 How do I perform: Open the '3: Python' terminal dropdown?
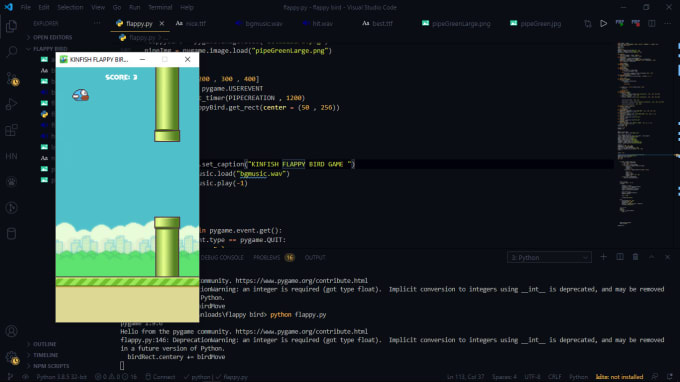549,258
